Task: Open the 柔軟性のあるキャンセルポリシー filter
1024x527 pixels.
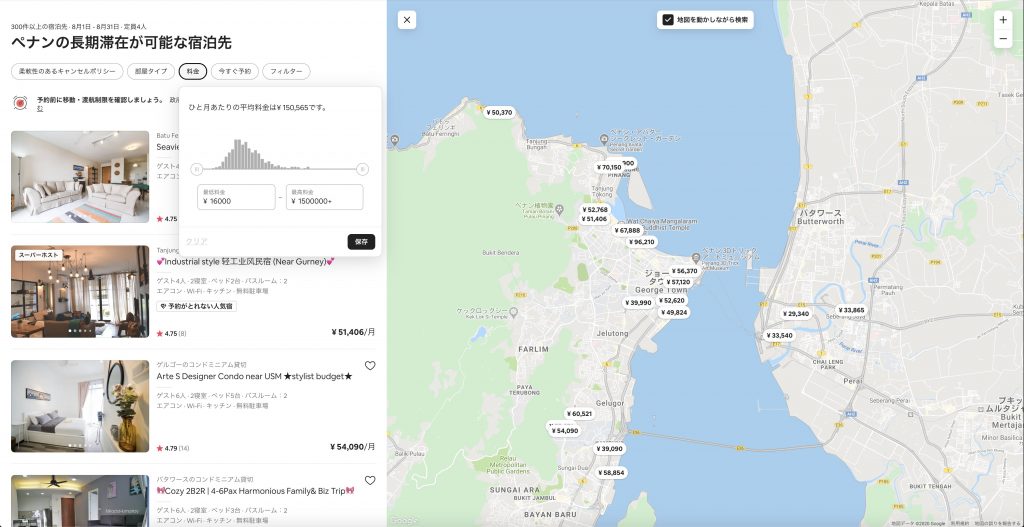Action: (x=67, y=71)
